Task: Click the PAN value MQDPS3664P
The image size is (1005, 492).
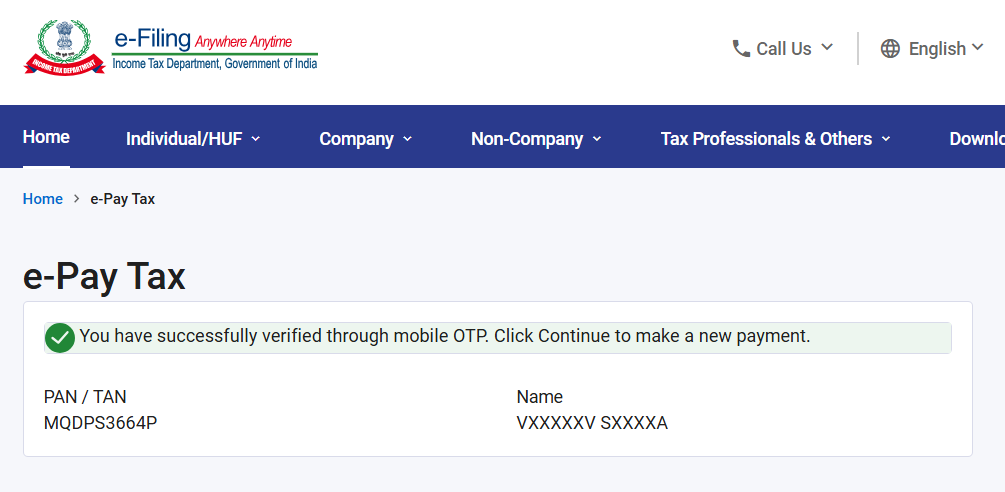Action: click(101, 423)
